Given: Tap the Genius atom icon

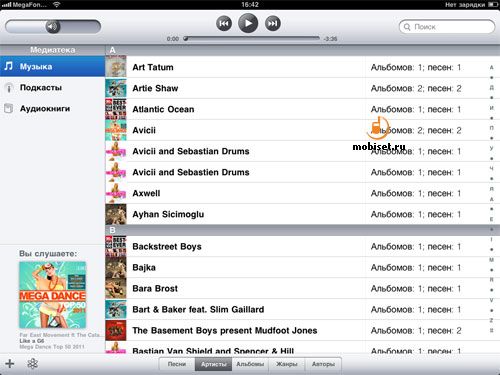Looking at the screenshot, I should 33,363.
